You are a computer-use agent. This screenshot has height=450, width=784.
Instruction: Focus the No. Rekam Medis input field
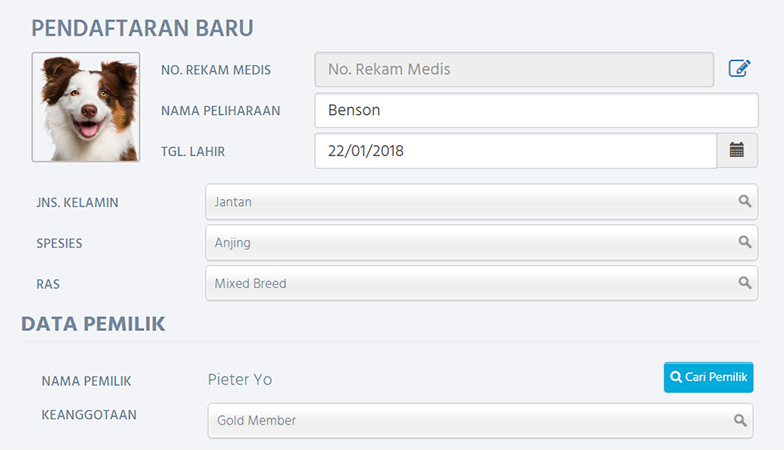513,70
